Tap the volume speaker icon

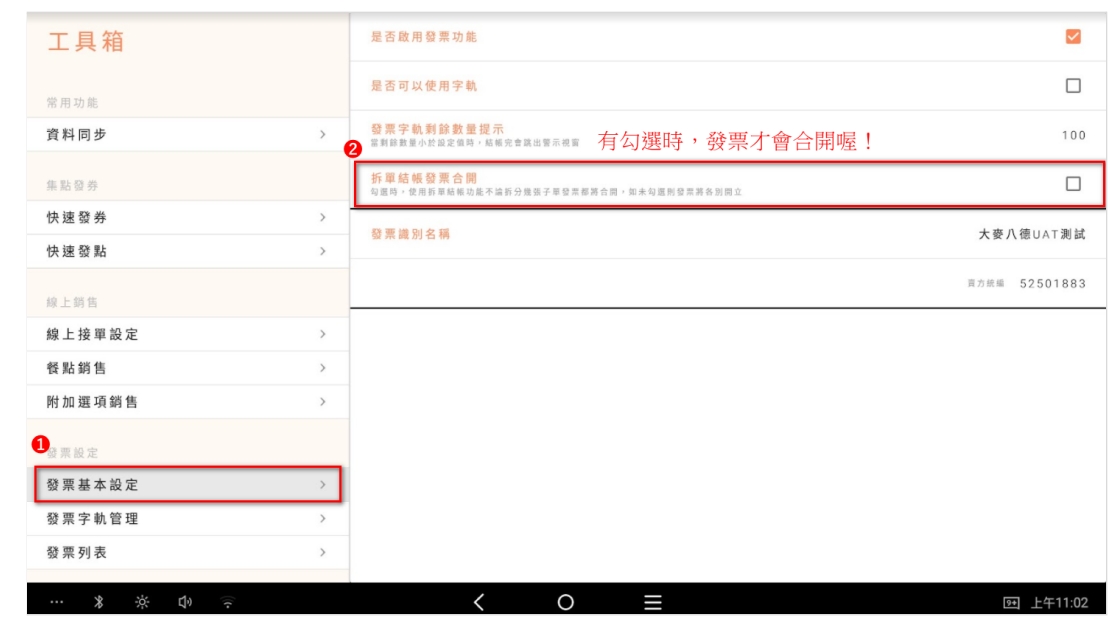click(x=185, y=602)
